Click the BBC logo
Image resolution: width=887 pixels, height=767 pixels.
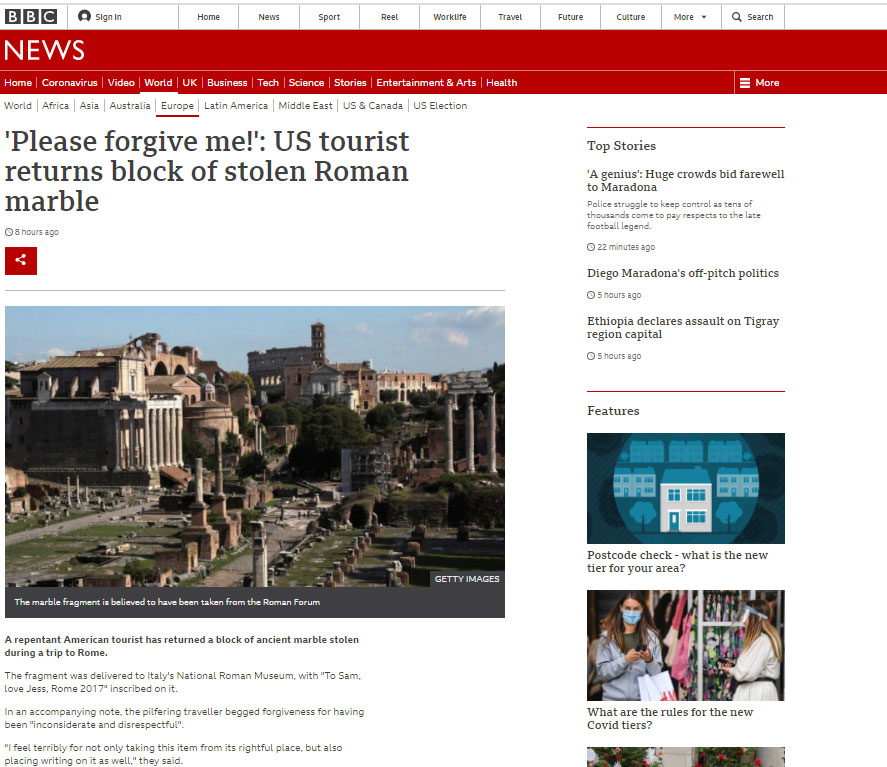[x=31, y=16]
